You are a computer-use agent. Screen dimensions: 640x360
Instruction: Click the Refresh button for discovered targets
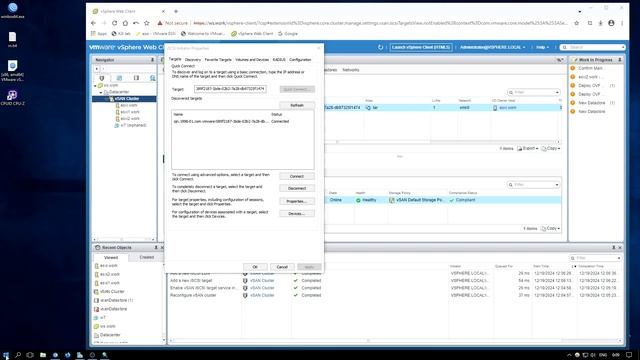click(x=297, y=105)
